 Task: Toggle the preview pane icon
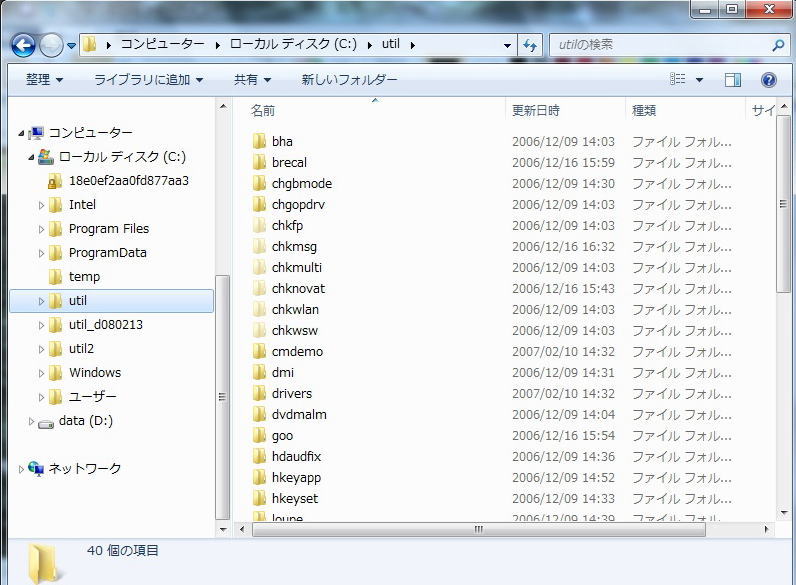733,80
